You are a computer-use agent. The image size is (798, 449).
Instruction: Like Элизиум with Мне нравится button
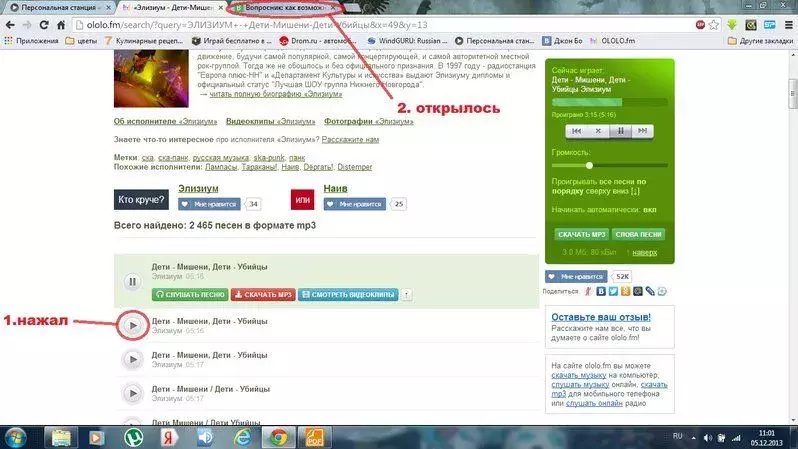coord(209,204)
